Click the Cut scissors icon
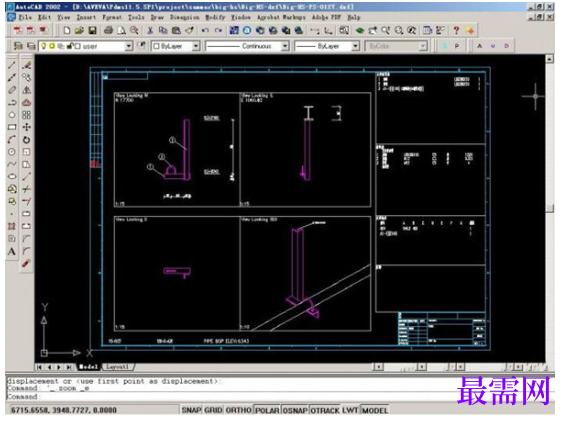This screenshot has width=569, height=422. click(150, 30)
